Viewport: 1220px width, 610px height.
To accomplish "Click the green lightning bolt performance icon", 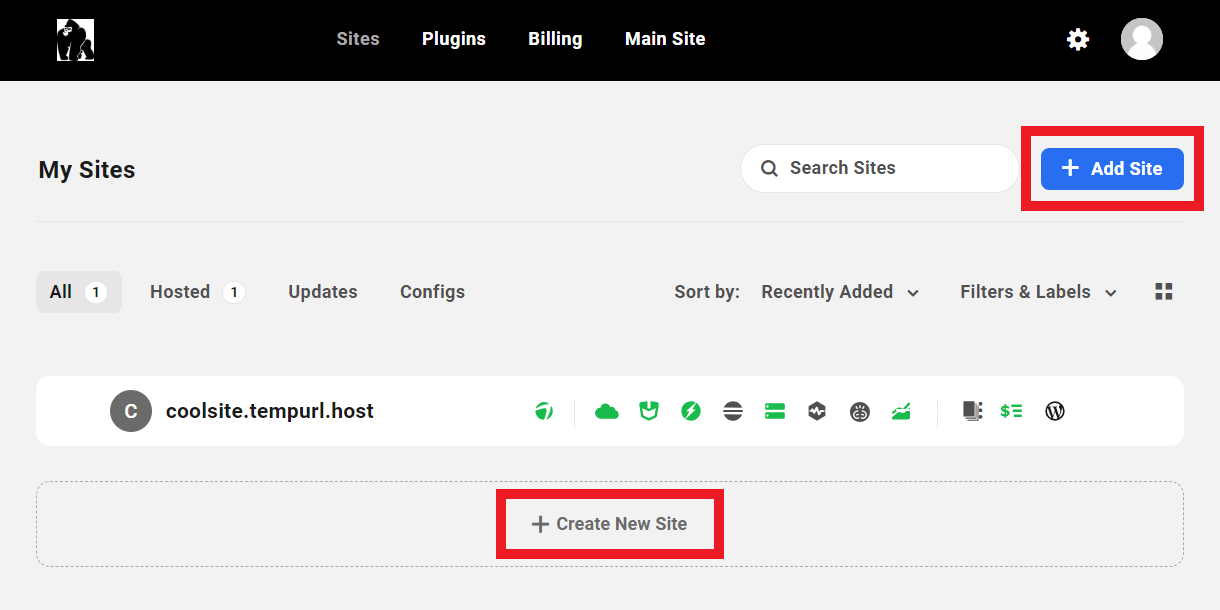I will point(691,411).
